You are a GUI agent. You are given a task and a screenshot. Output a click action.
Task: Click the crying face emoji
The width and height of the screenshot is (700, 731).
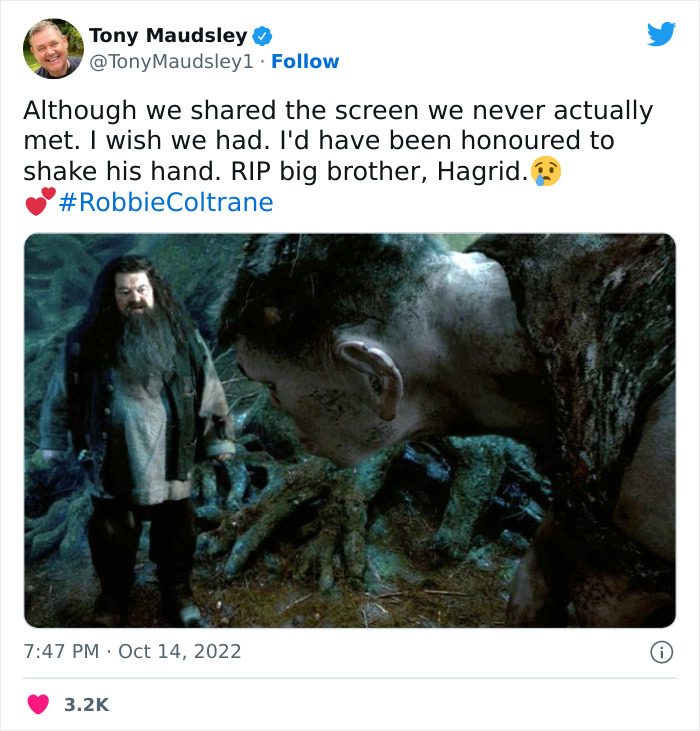tap(546, 172)
